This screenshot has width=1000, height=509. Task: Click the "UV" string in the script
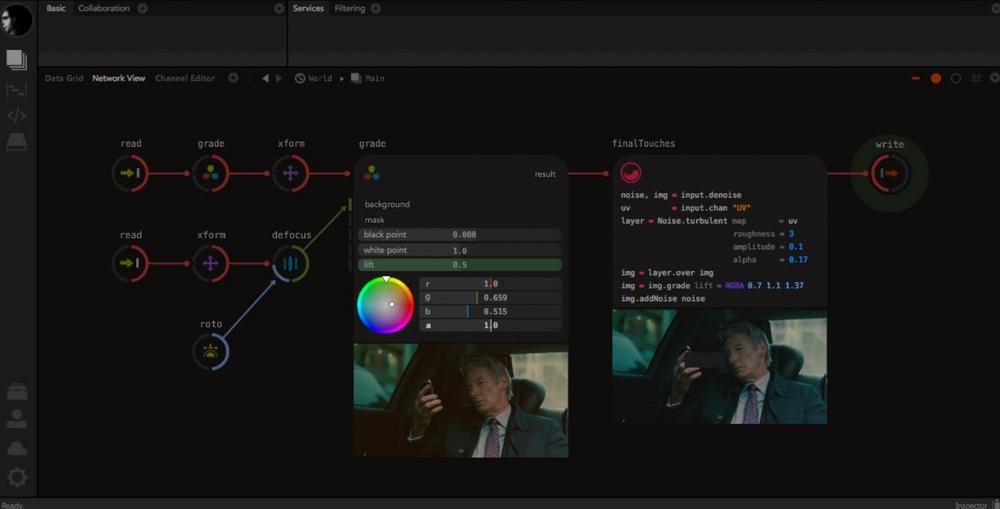742,208
